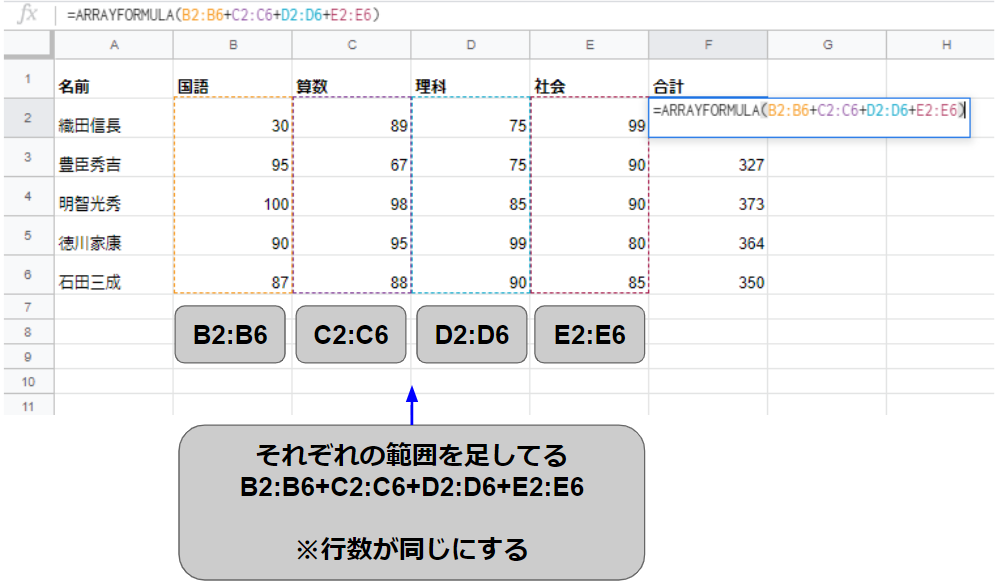Select column C header
The height and width of the screenshot is (588, 995).
(352, 45)
